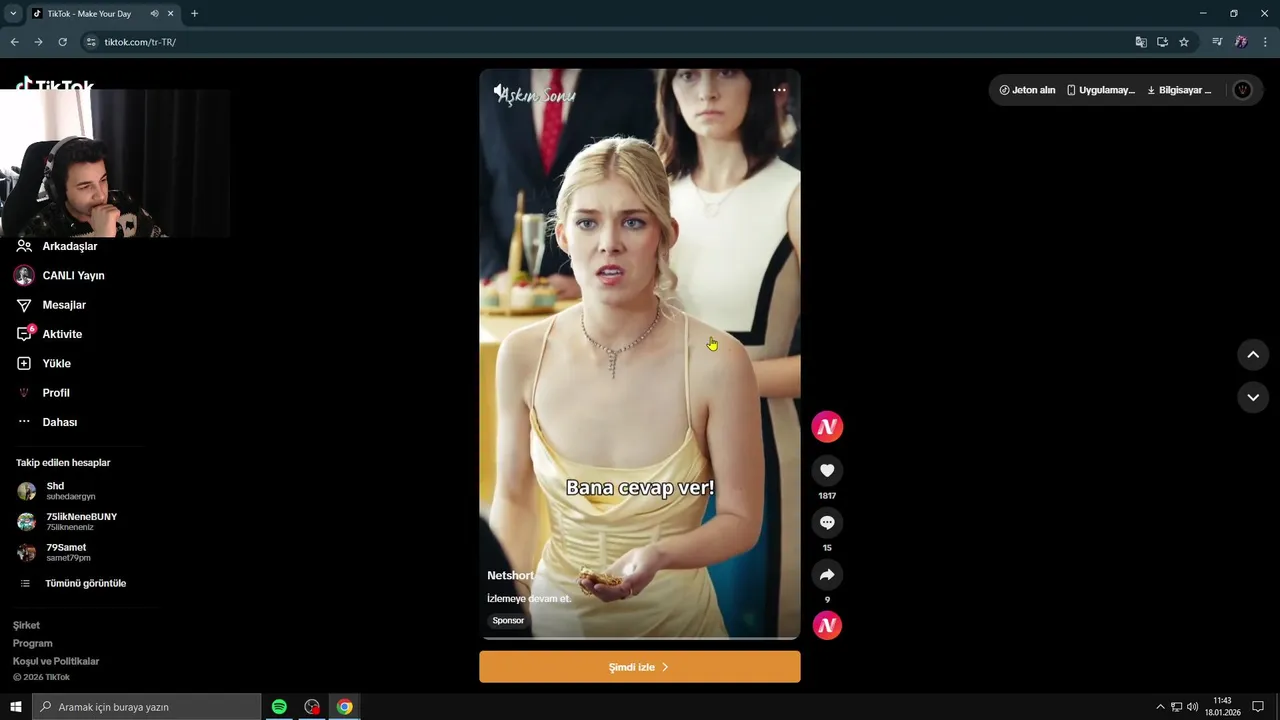Screen dimensions: 1280x720
Task: Click the translate page icon in address bar
Action: click(x=1141, y=42)
